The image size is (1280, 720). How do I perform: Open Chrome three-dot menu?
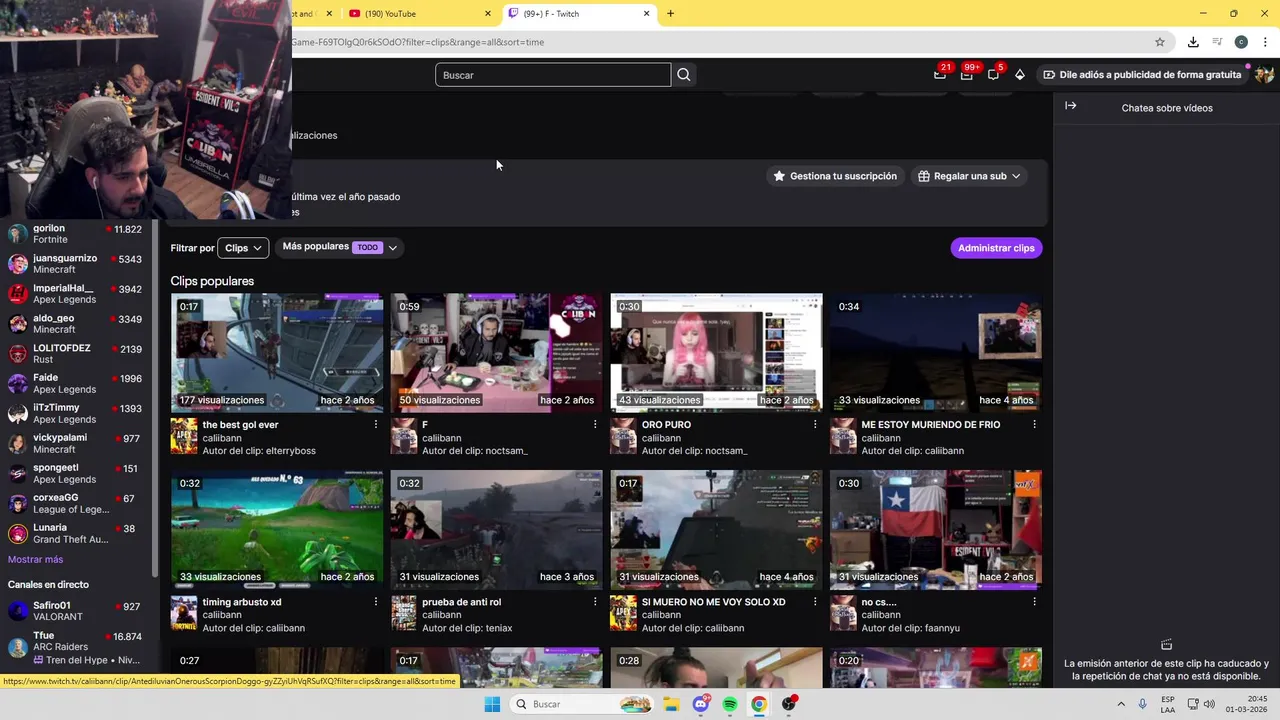coord(1265,42)
